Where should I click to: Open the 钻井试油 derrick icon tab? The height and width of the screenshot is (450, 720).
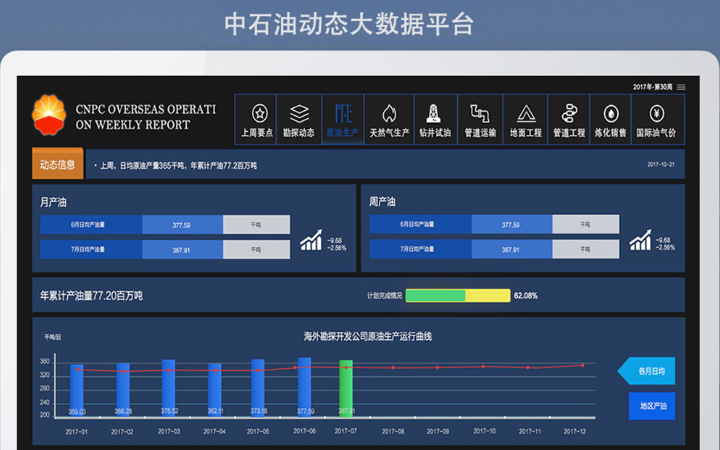(x=435, y=120)
